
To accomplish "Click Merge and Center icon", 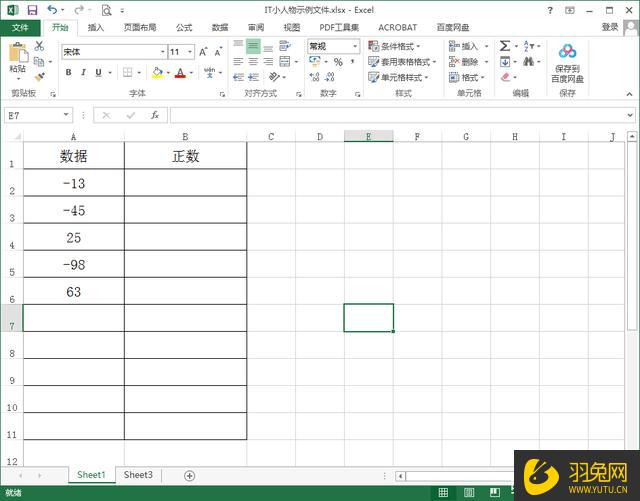I will pos(284,62).
